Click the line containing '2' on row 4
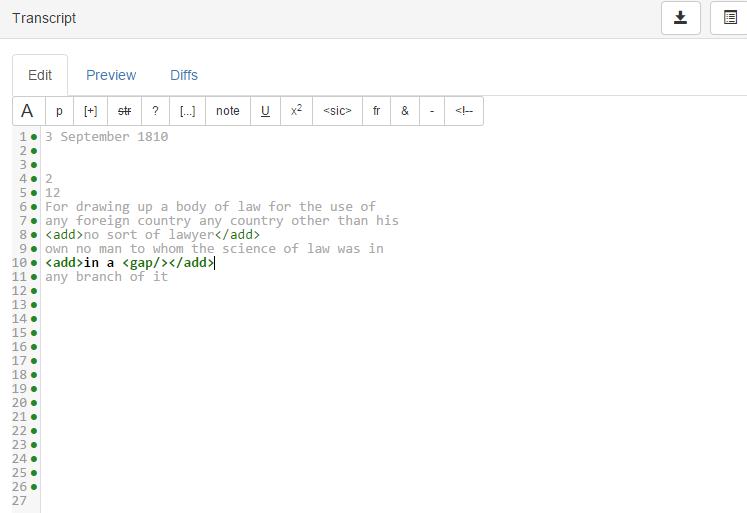This screenshot has height=513, width=747. click(x=49, y=179)
